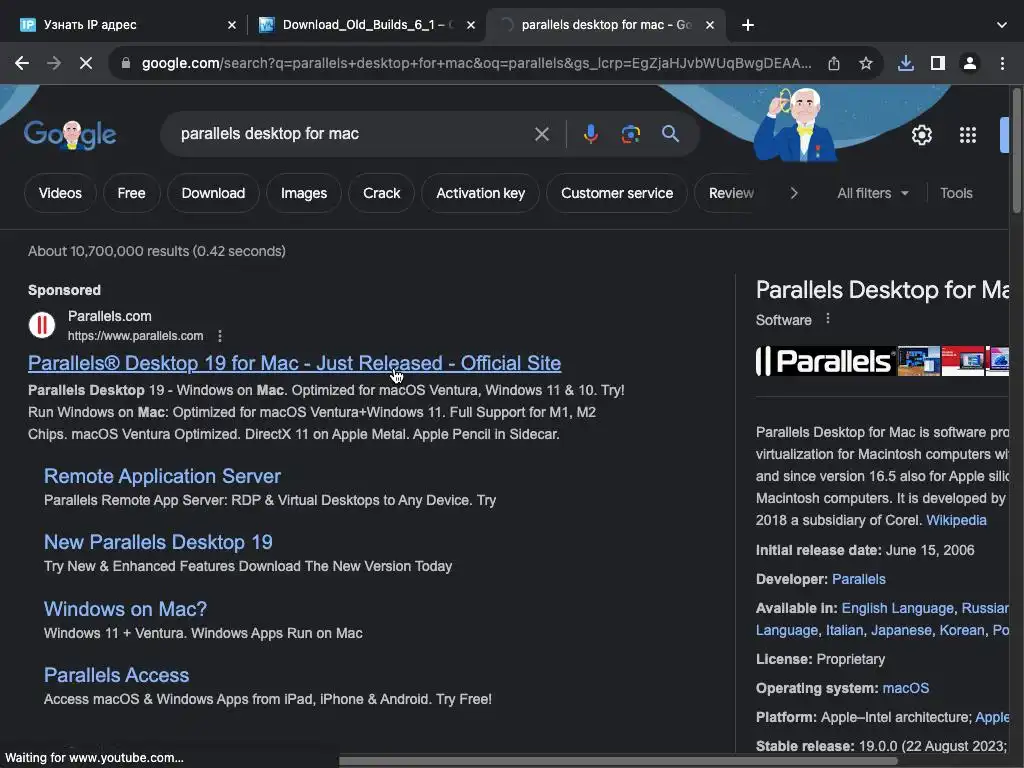Open the macOS operating system link

pos(905,688)
